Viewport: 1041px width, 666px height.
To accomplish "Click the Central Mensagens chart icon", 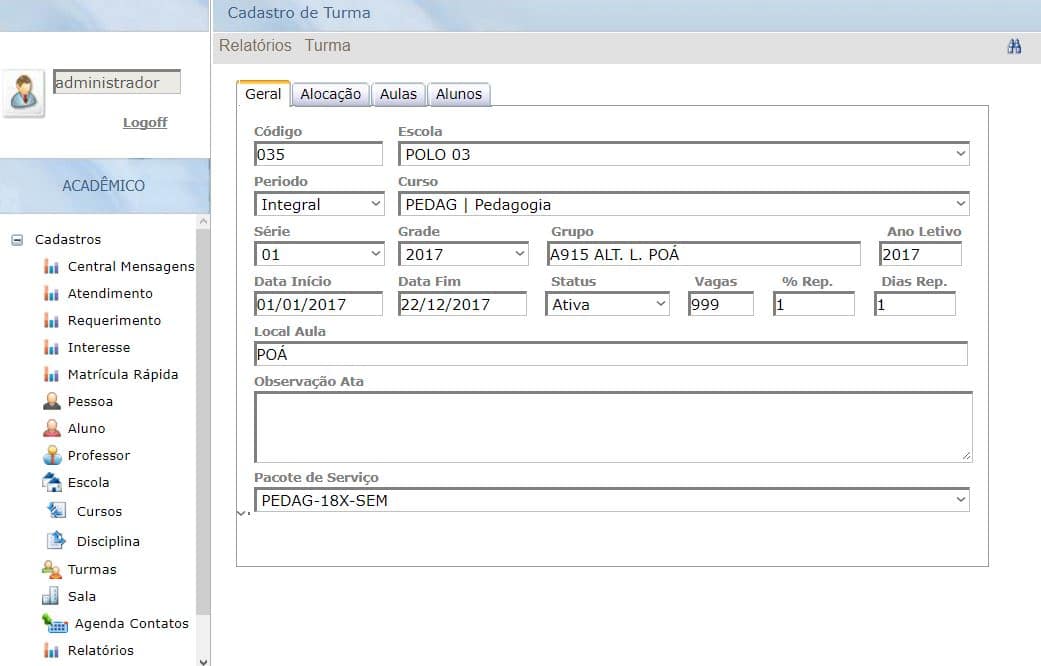I will click(x=51, y=266).
